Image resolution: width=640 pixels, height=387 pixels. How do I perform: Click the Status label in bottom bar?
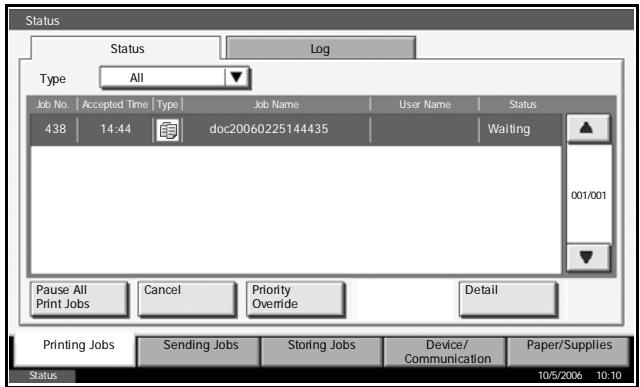coord(42,376)
